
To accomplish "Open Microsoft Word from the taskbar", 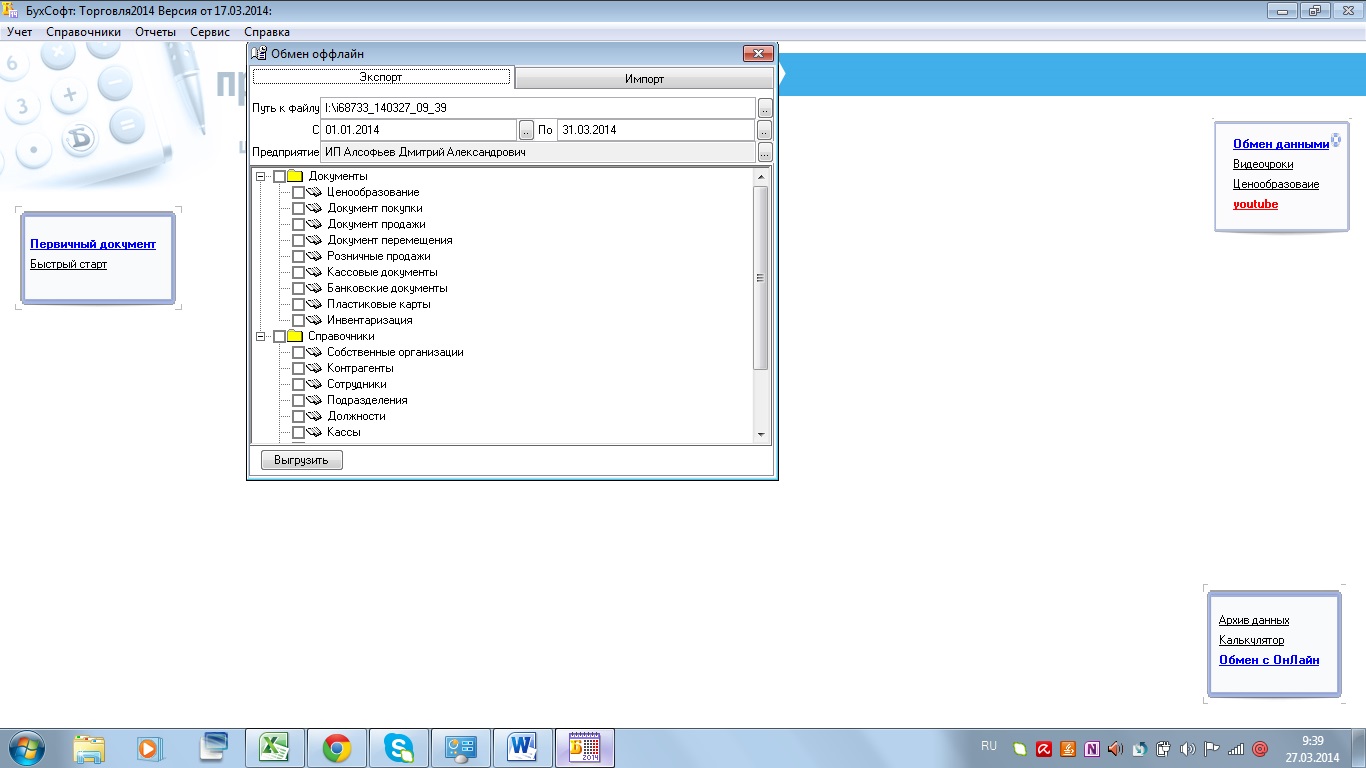I will 523,748.
